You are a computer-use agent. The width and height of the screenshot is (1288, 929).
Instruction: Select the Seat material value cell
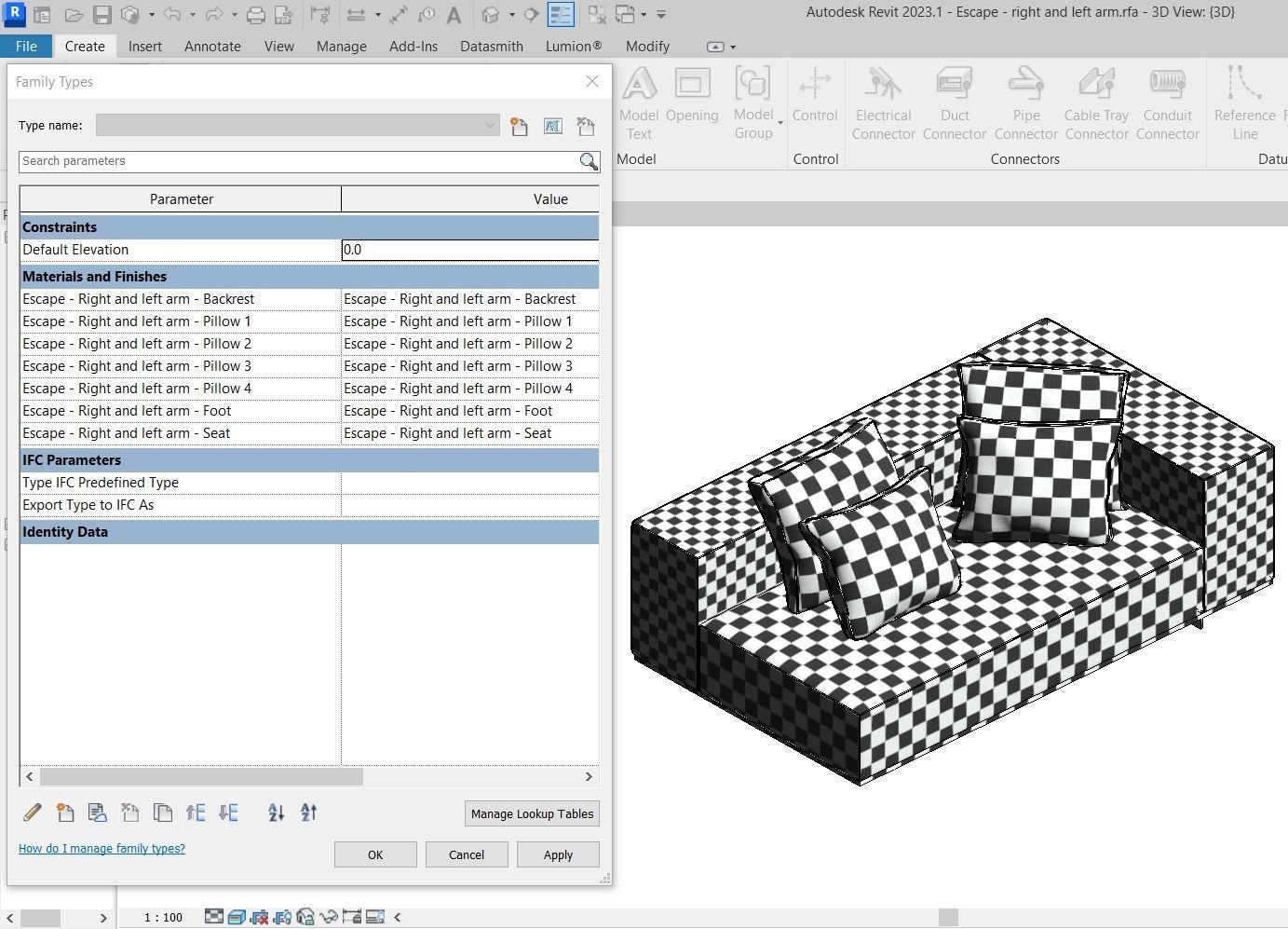click(470, 433)
